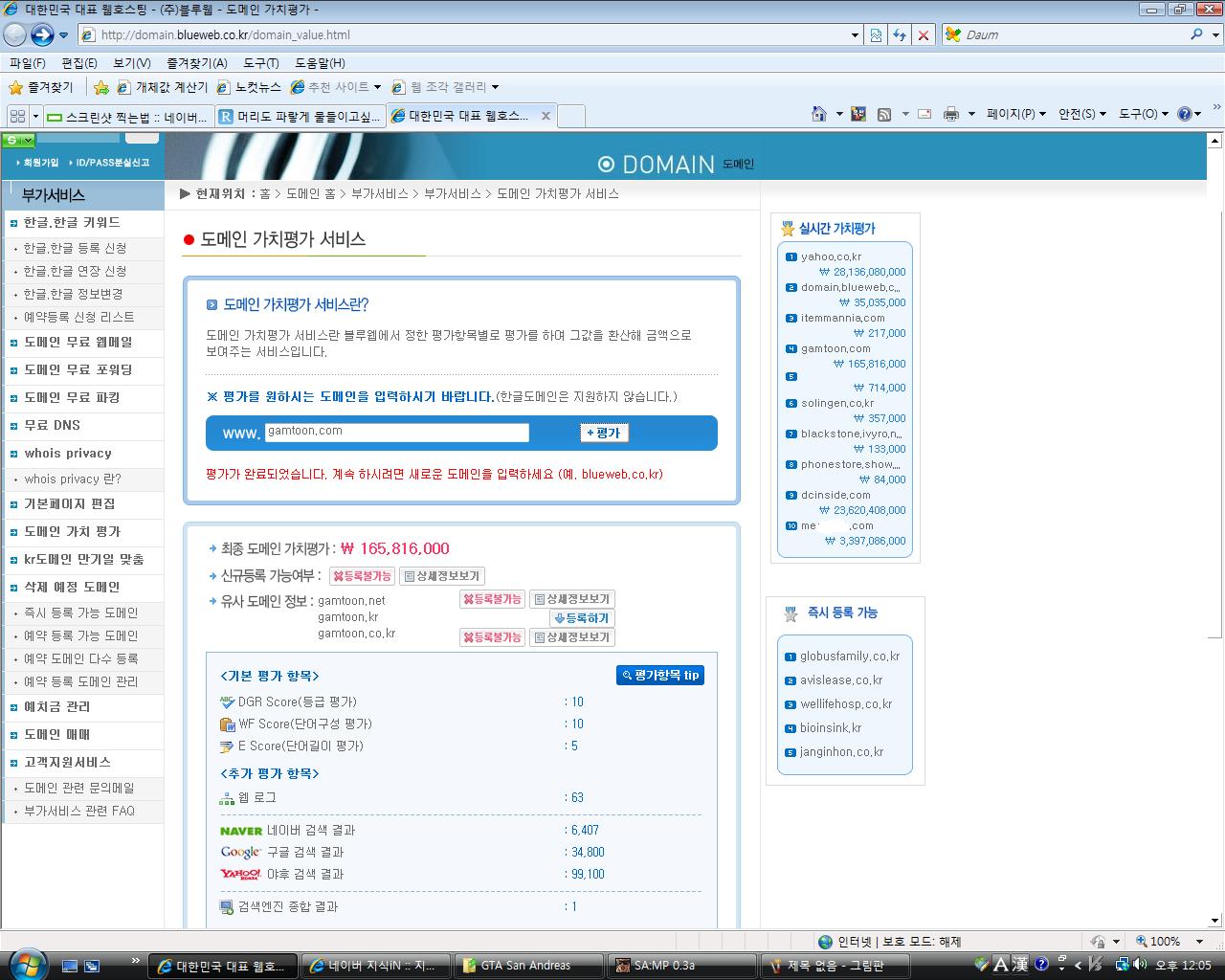This screenshot has height=980, width=1225.
Task: Click the Windows Start orb
Action: point(26,962)
